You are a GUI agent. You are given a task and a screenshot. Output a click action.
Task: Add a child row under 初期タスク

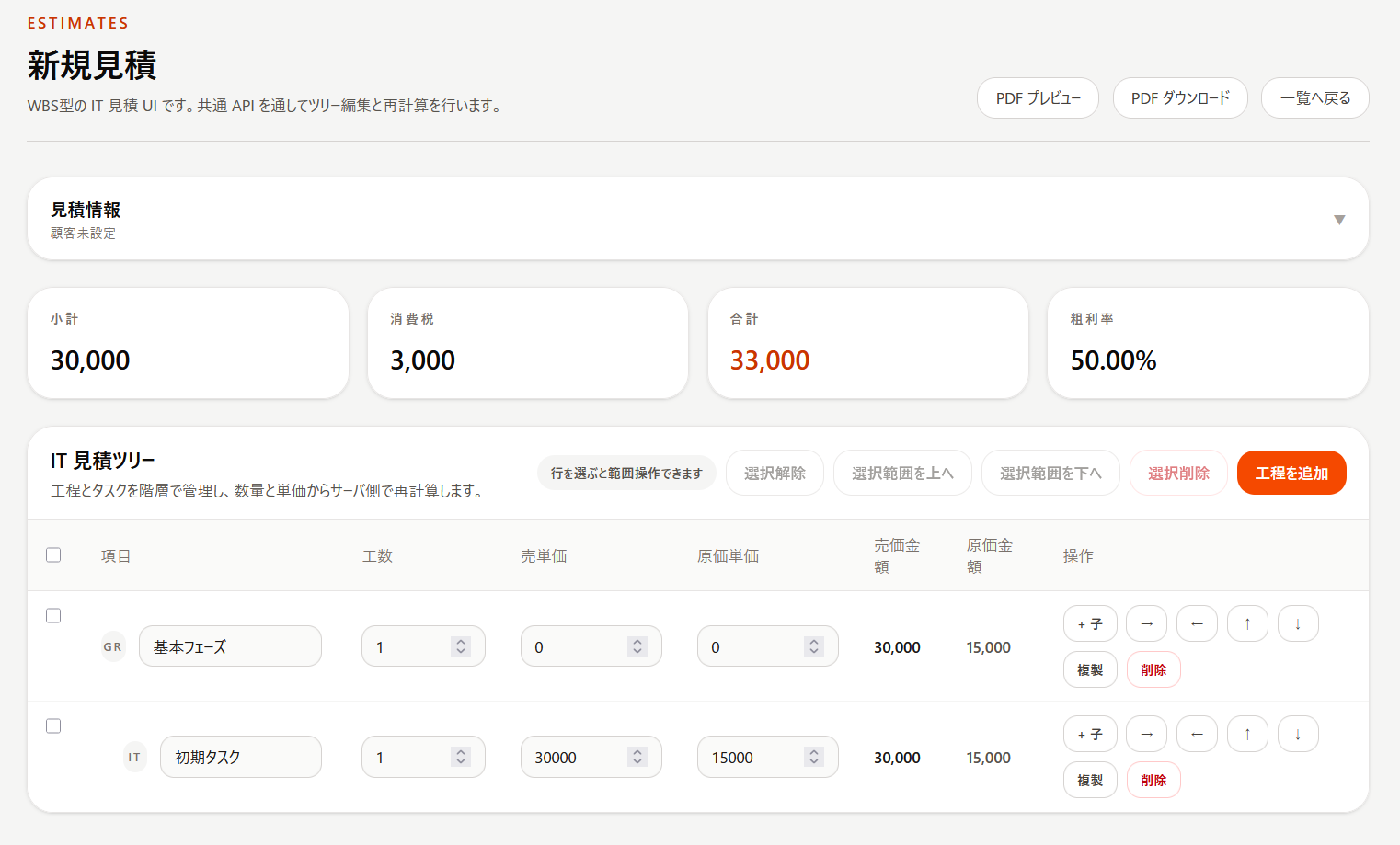tap(1090, 734)
